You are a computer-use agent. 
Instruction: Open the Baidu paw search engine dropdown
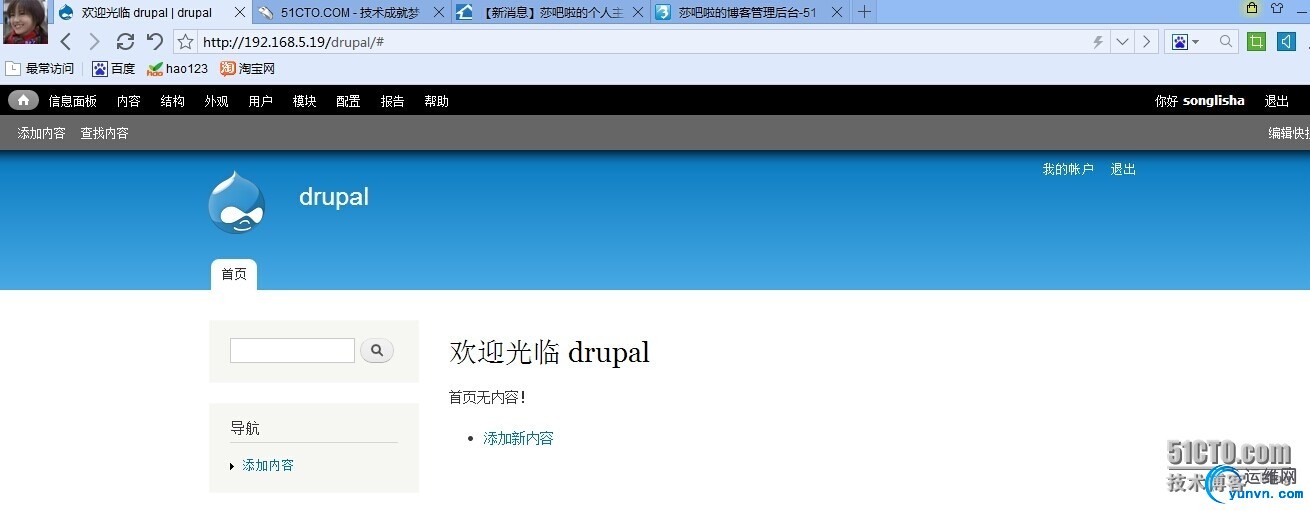pos(1187,42)
